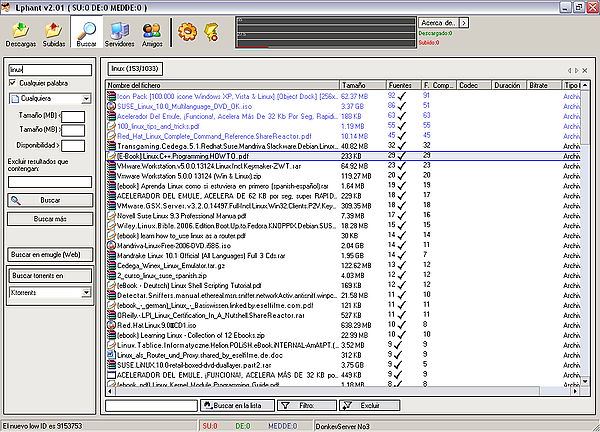Viewport: 600px width, 432px height.
Task: Click the funnel icon on Filtro button
Action: click(285, 406)
